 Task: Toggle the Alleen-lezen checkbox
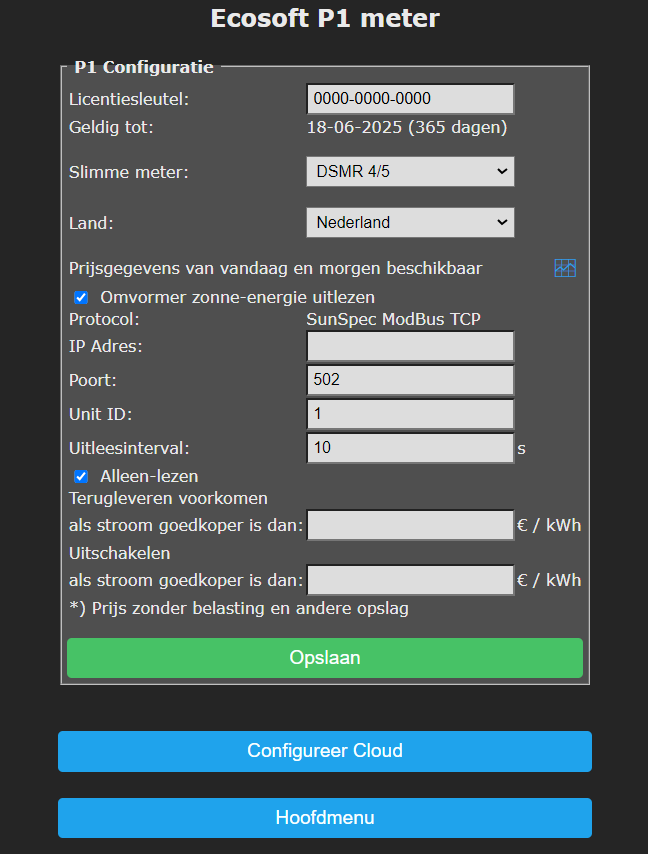[81, 477]
